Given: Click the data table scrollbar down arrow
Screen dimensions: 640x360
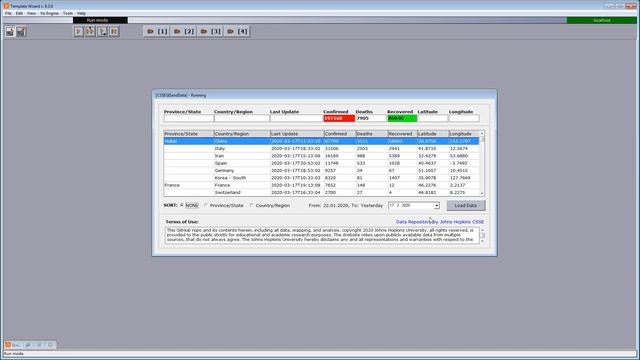Looking at the screenshot, I should [482, 193].
